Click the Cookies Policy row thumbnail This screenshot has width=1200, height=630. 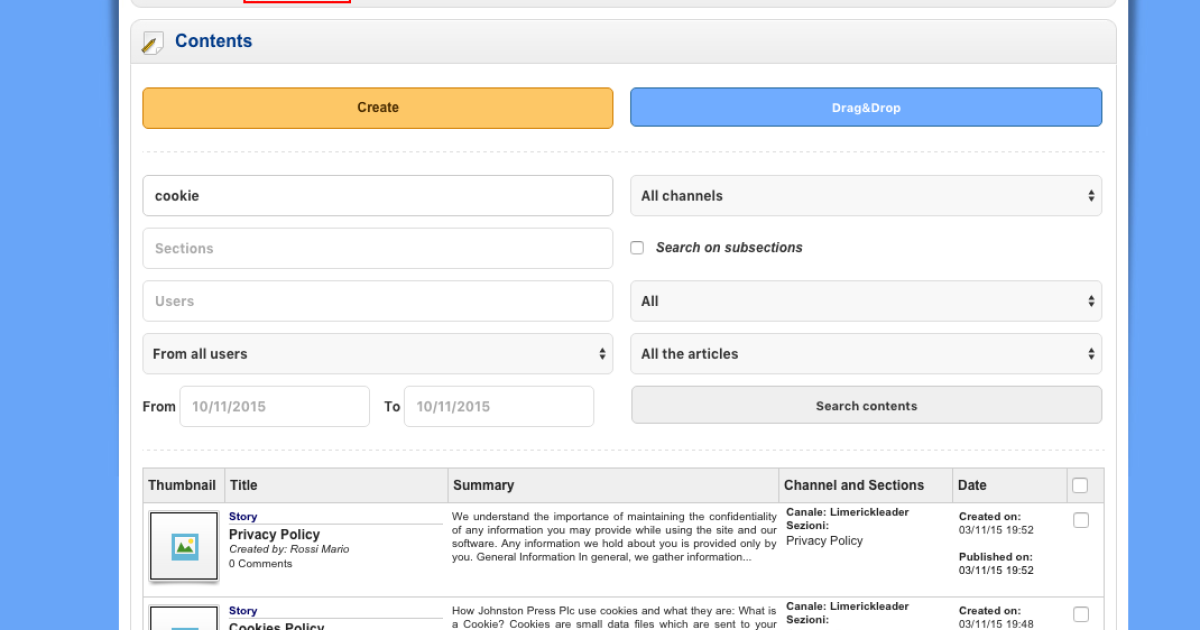click(x=184, y=618)
